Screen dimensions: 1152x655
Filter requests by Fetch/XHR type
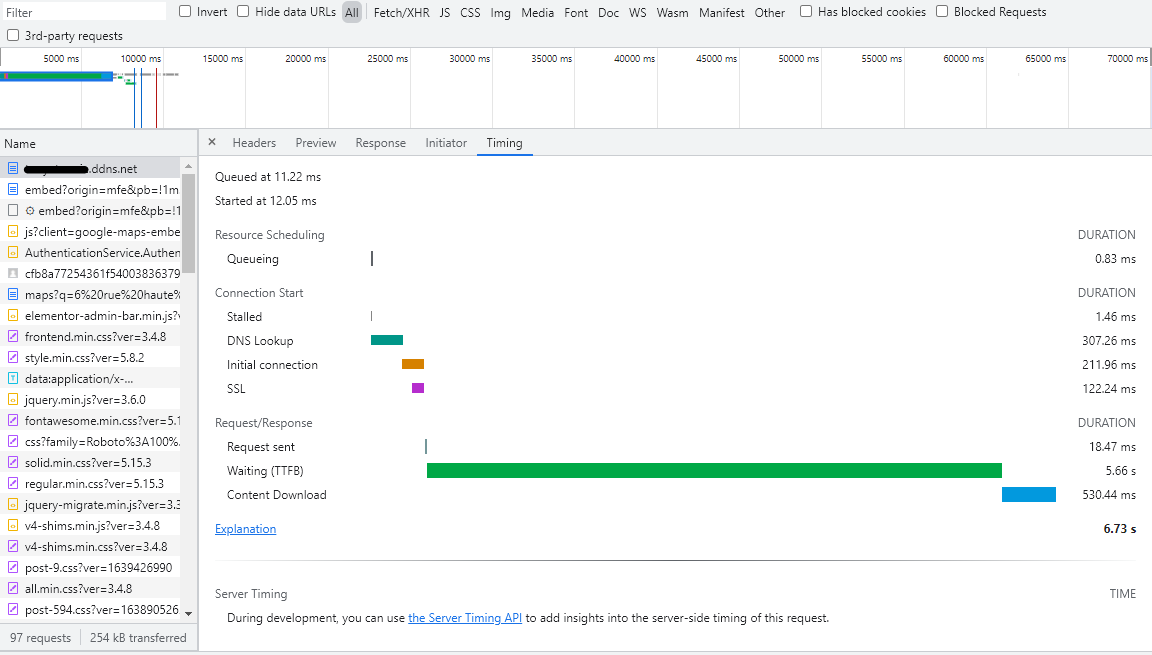click(x=401, y=12)
